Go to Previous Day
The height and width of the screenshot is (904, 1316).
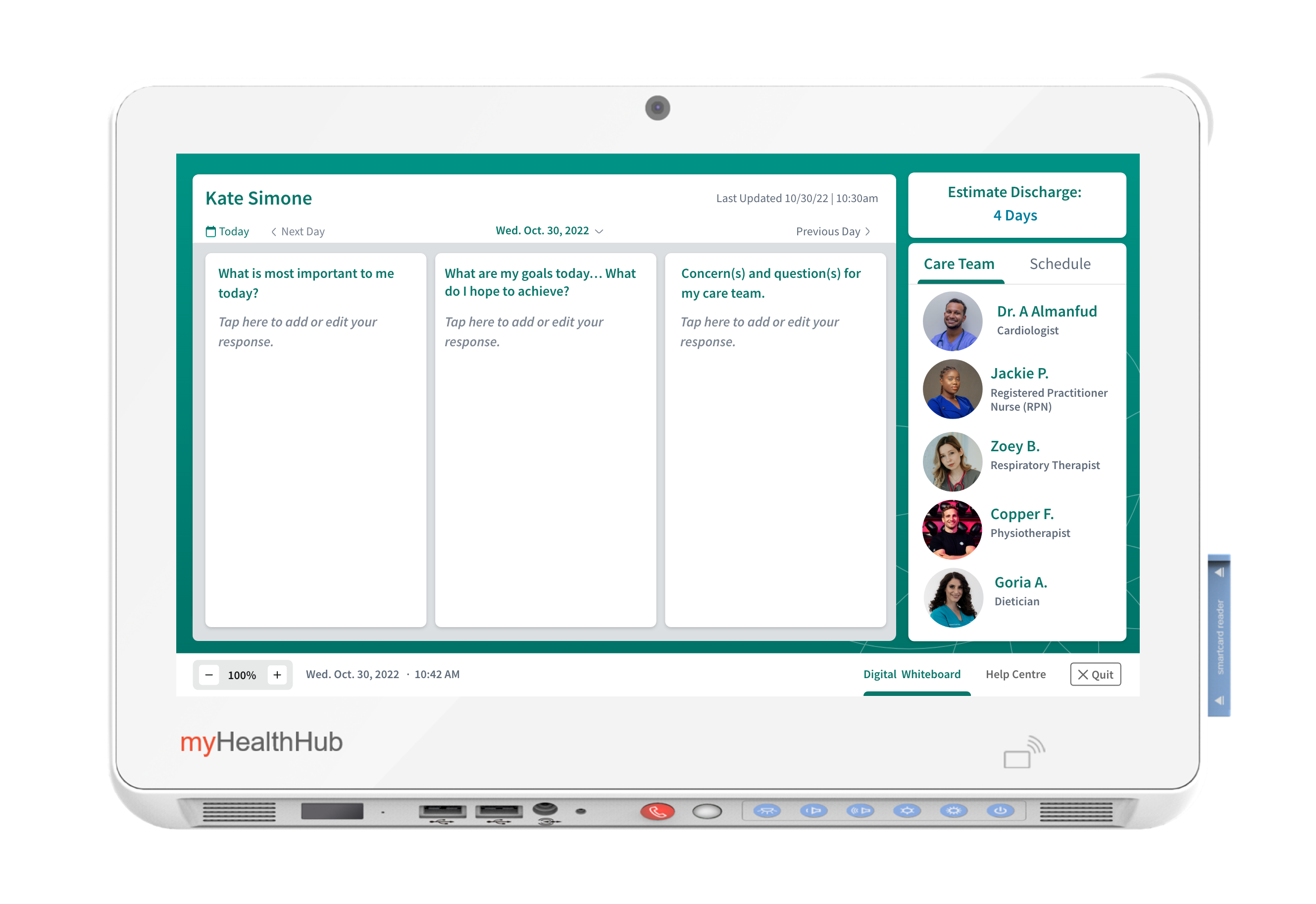coord(833,231)
